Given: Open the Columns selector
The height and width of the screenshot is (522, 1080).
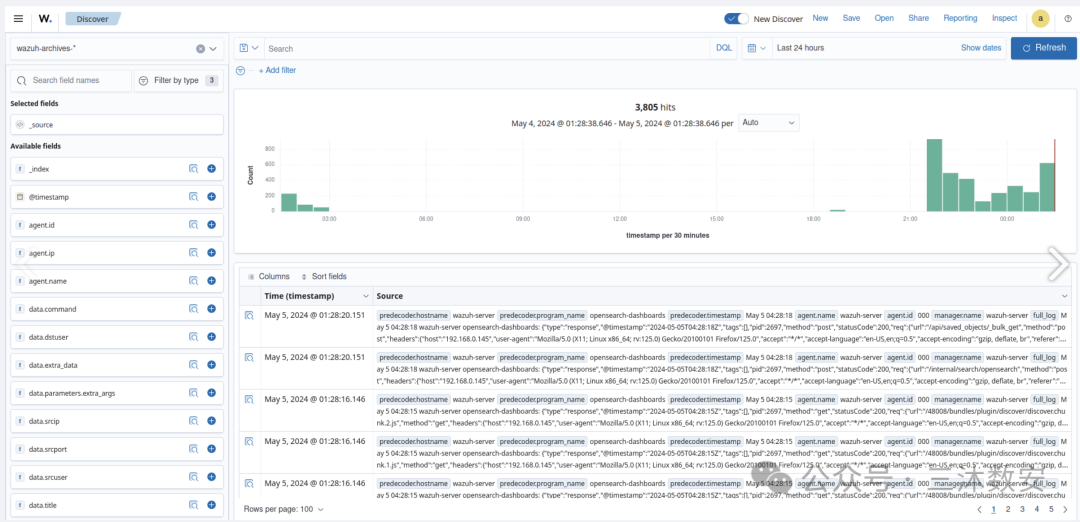Looking at the screenshot, I should (x=269, y=276).
